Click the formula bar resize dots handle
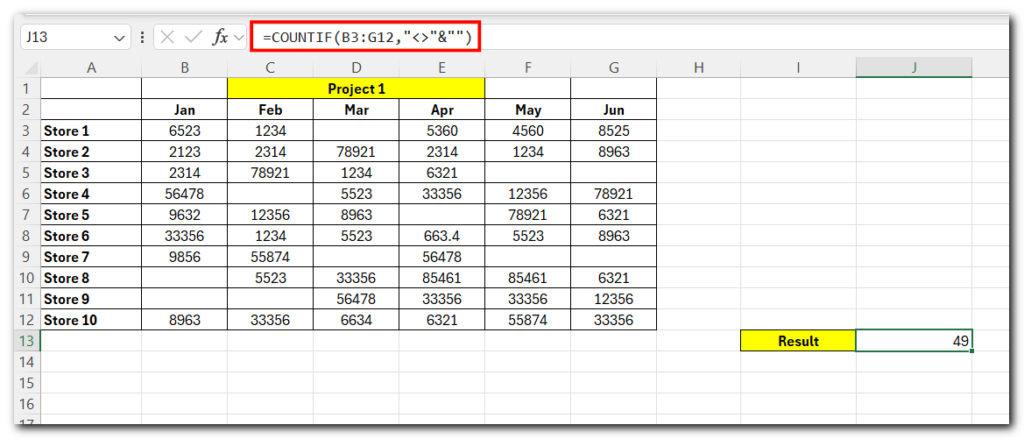Viewport: 1024px width, 439px height. 142,38
